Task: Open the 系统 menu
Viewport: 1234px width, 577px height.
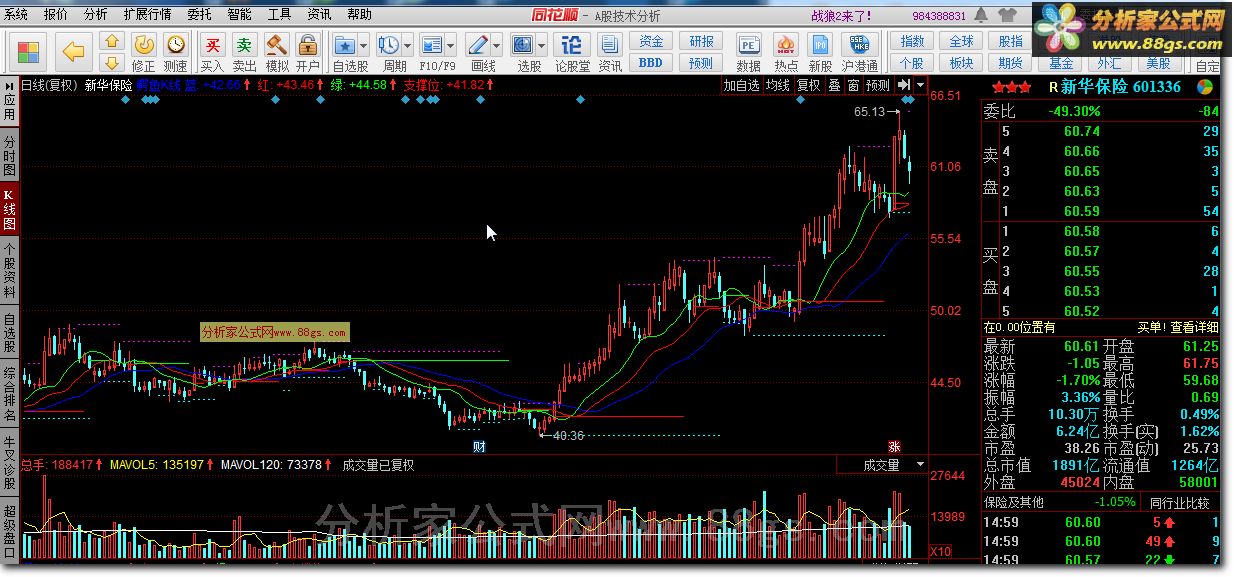Action: [16, 15]
